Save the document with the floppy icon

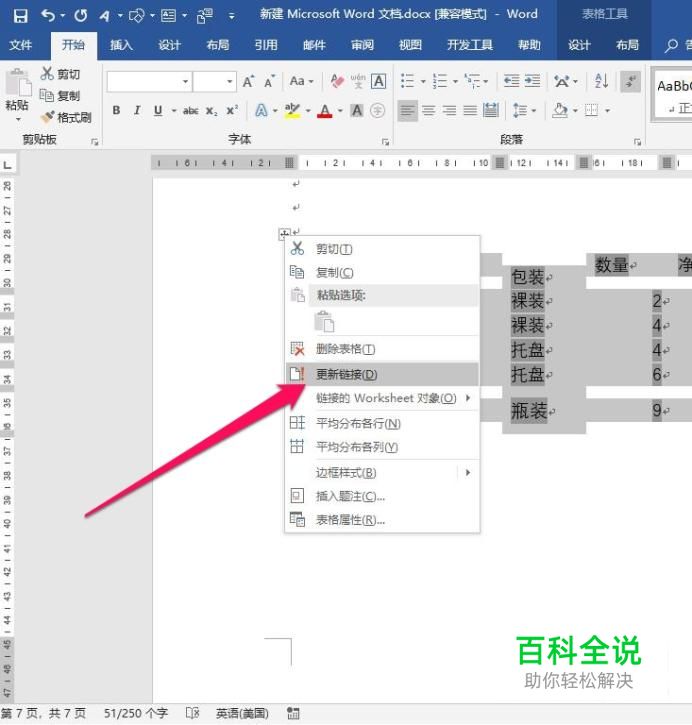tap(20, 16)
